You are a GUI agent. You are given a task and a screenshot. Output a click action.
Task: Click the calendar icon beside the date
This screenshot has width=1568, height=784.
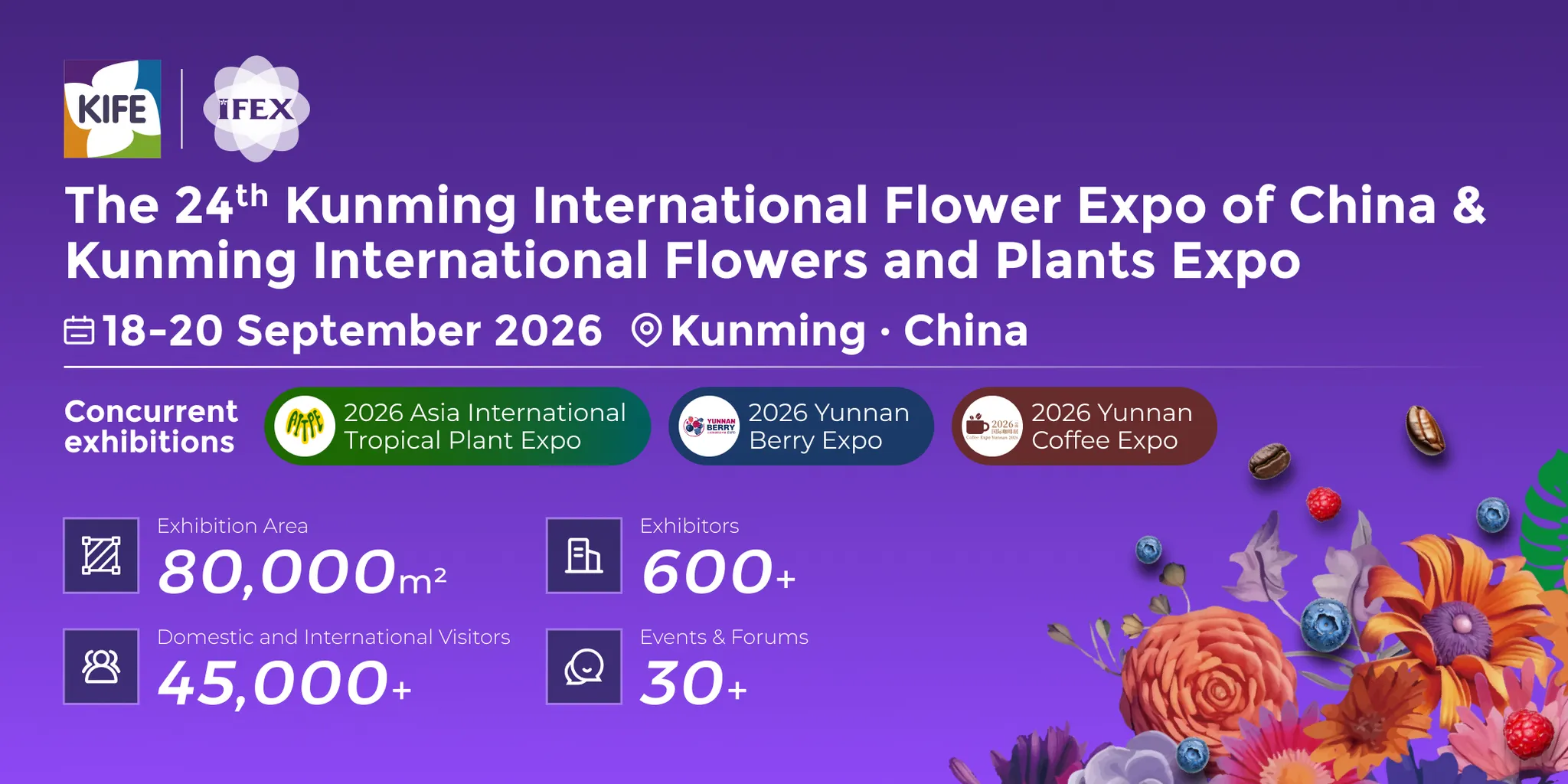click(x=79, y=331)
